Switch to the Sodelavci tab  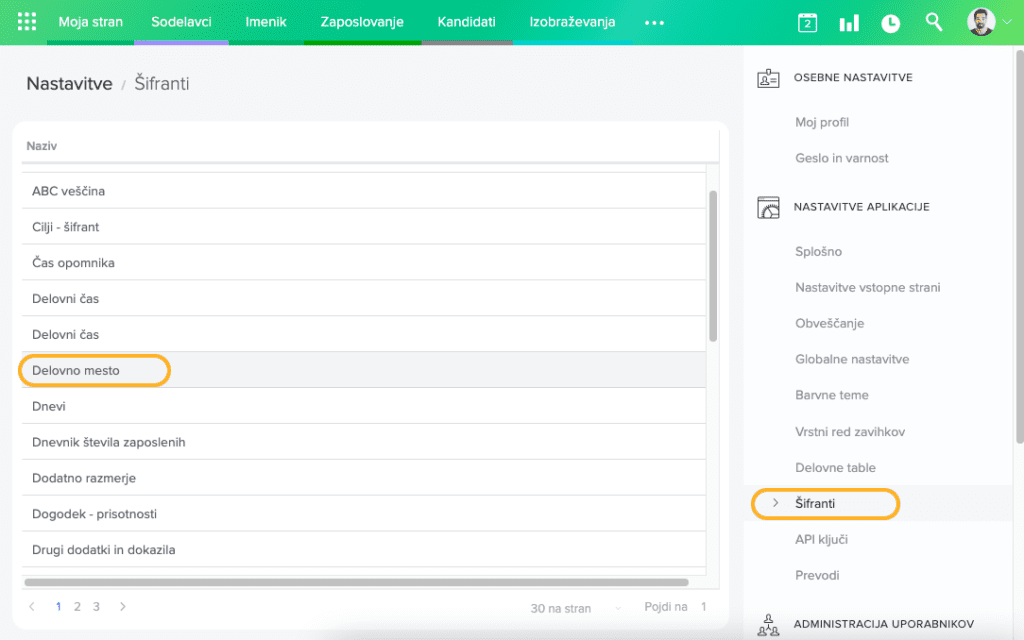coord(181,22)
